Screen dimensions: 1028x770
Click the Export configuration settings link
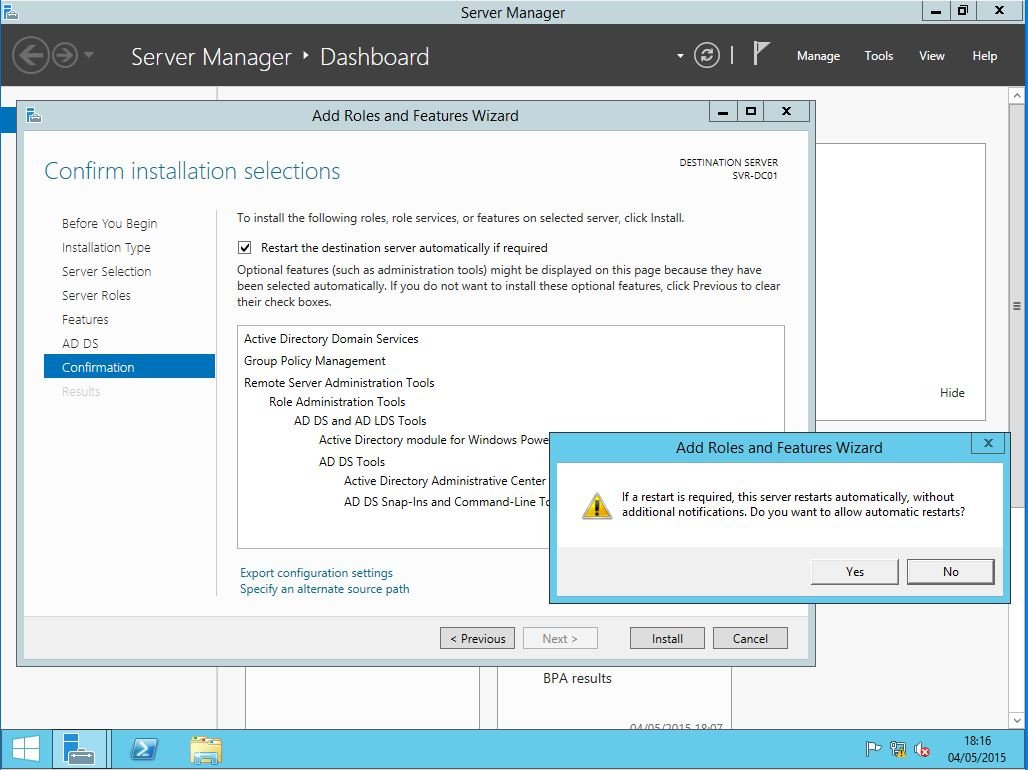pyautogui.click(x=316, y=573)
